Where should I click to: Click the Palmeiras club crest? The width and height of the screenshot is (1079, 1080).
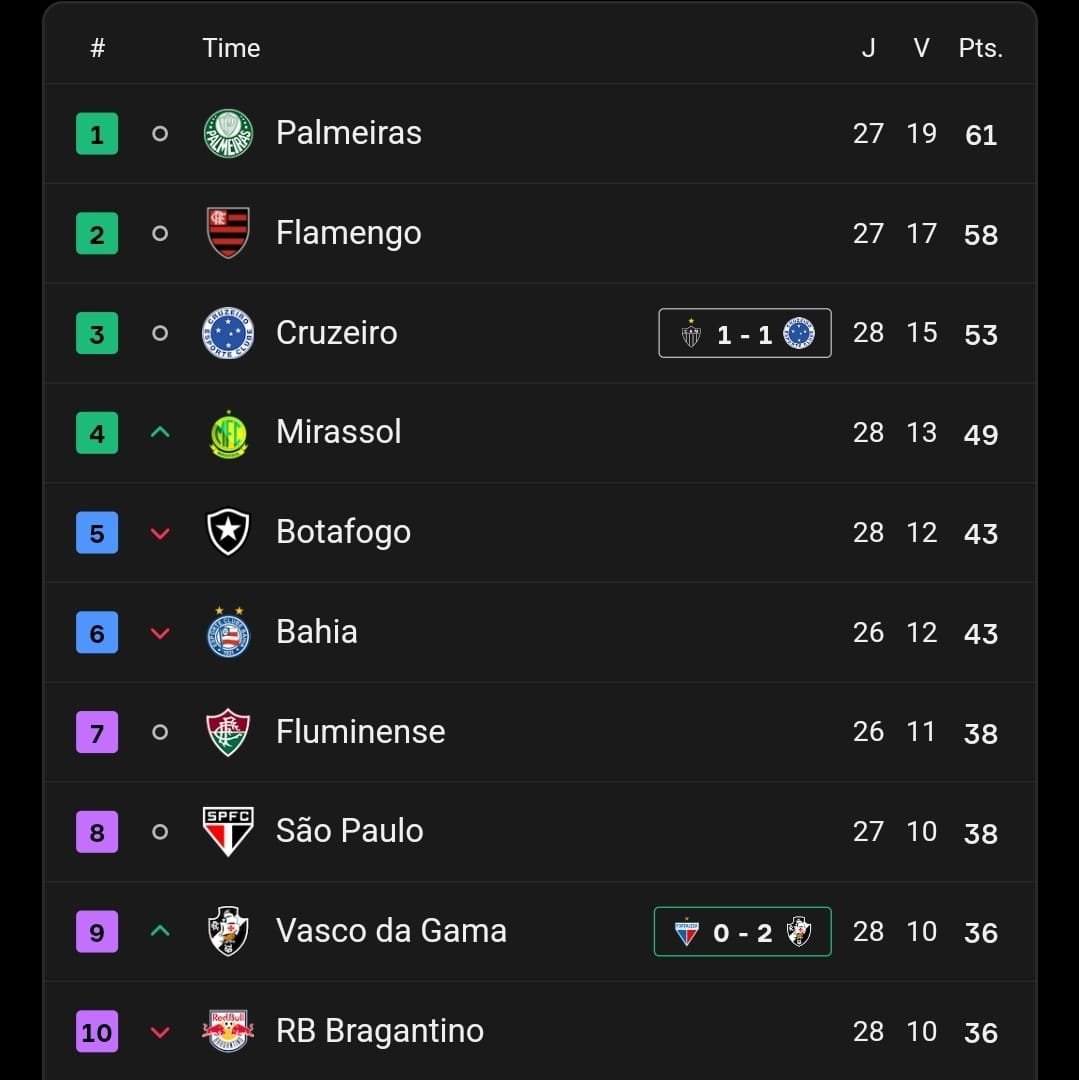coord(228,133)
